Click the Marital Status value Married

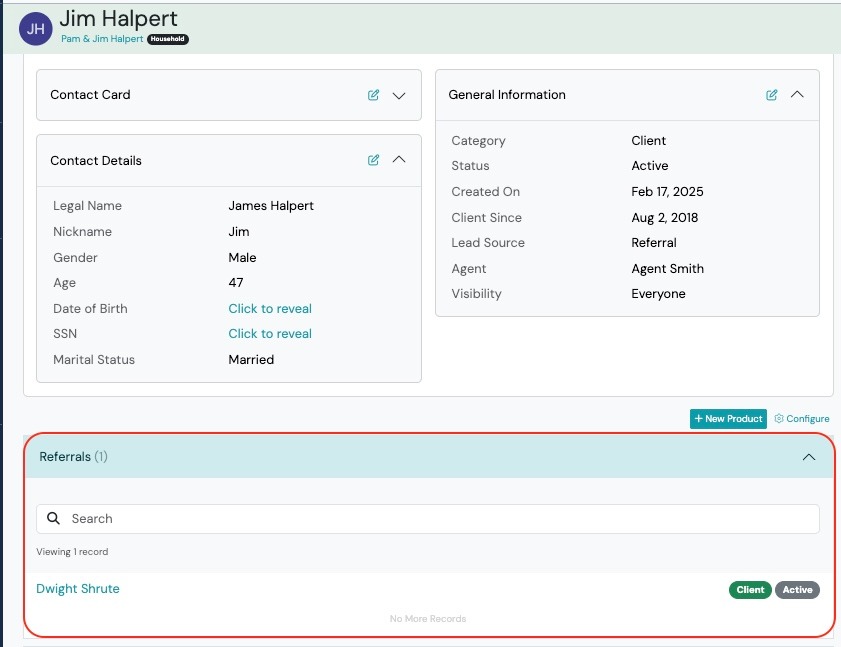pos(251,359)
